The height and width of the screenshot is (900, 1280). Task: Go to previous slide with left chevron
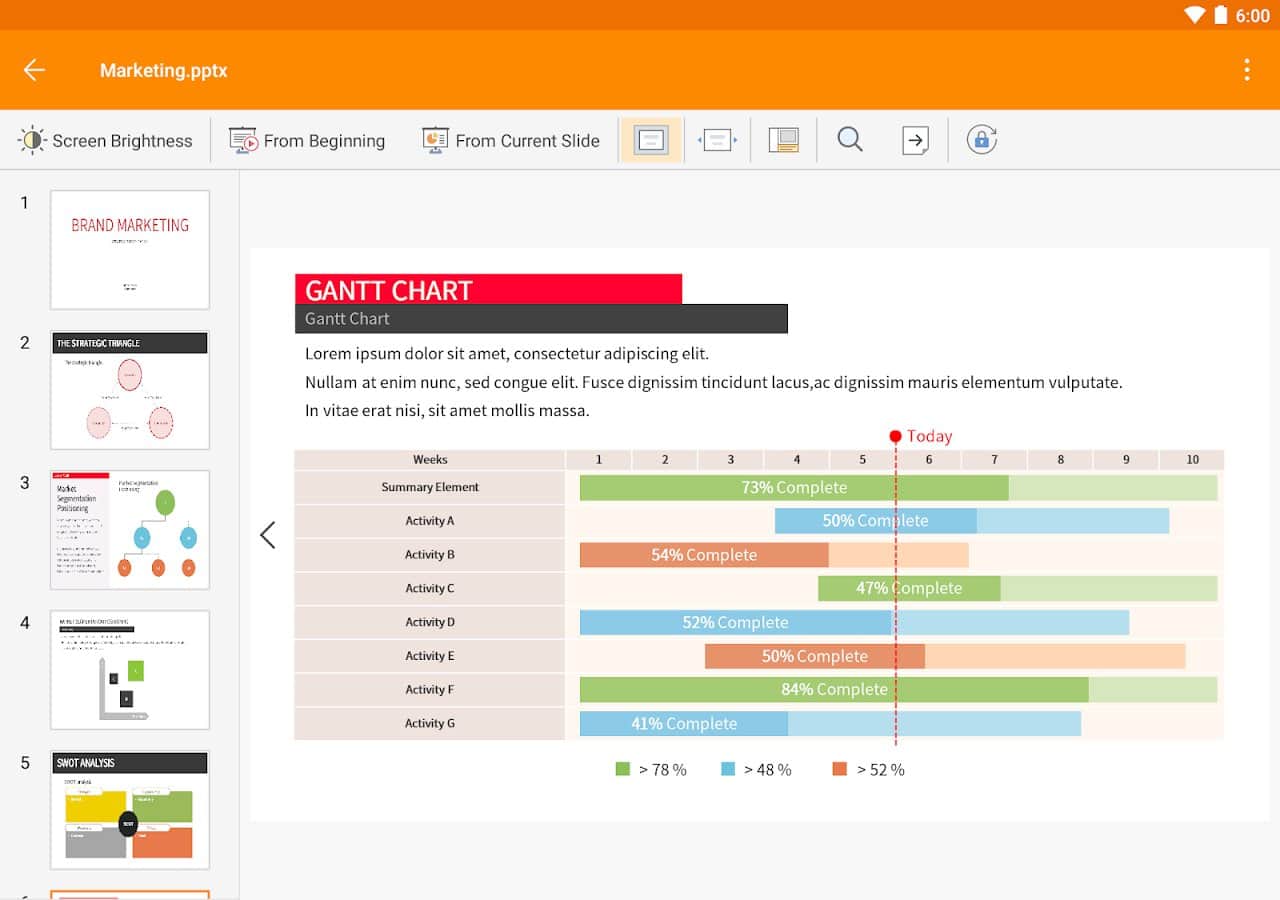click(268, 535)
